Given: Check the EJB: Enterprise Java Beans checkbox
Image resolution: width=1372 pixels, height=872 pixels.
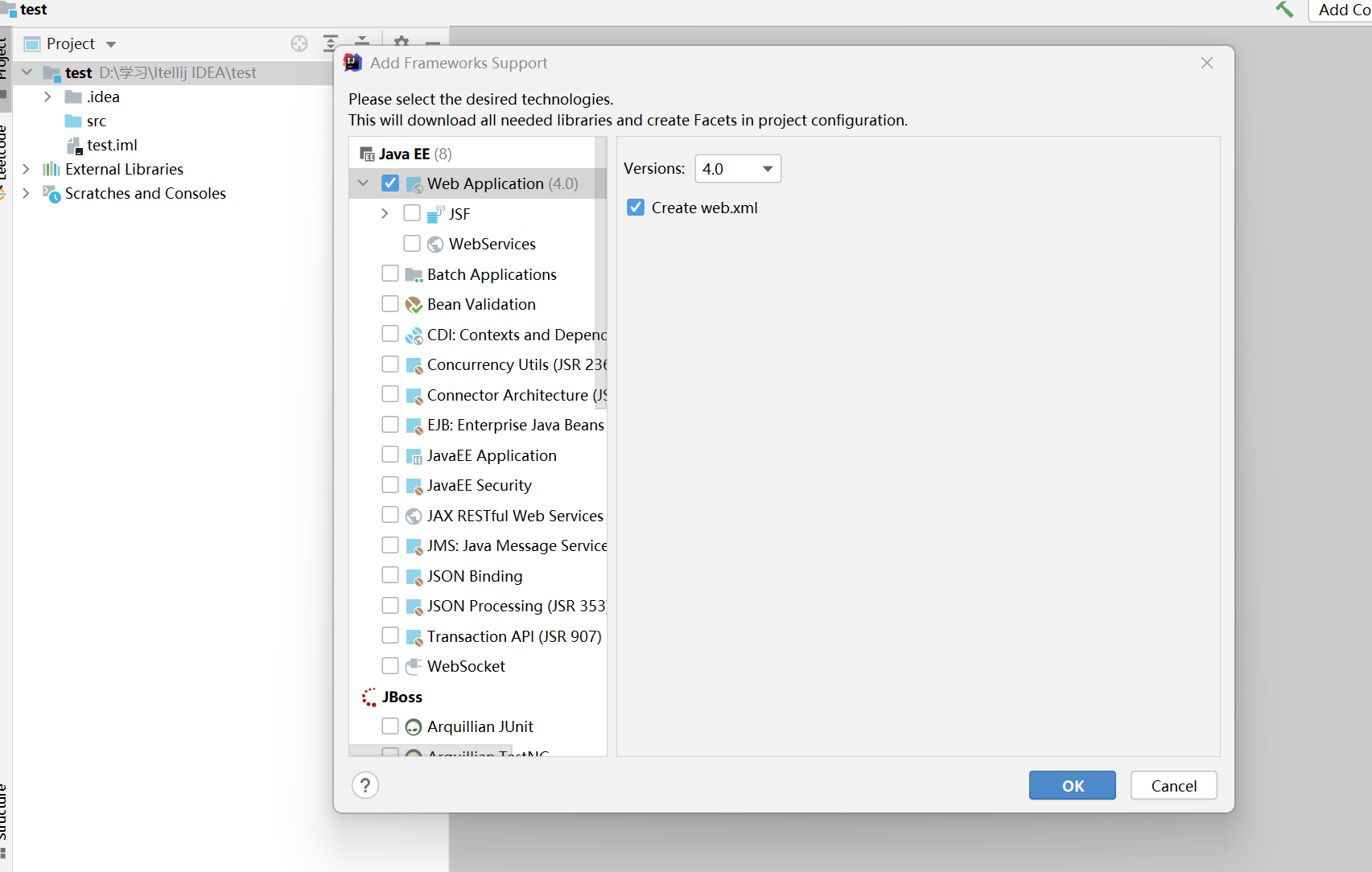Looking at the screenshot, I should tap(390, 424).
